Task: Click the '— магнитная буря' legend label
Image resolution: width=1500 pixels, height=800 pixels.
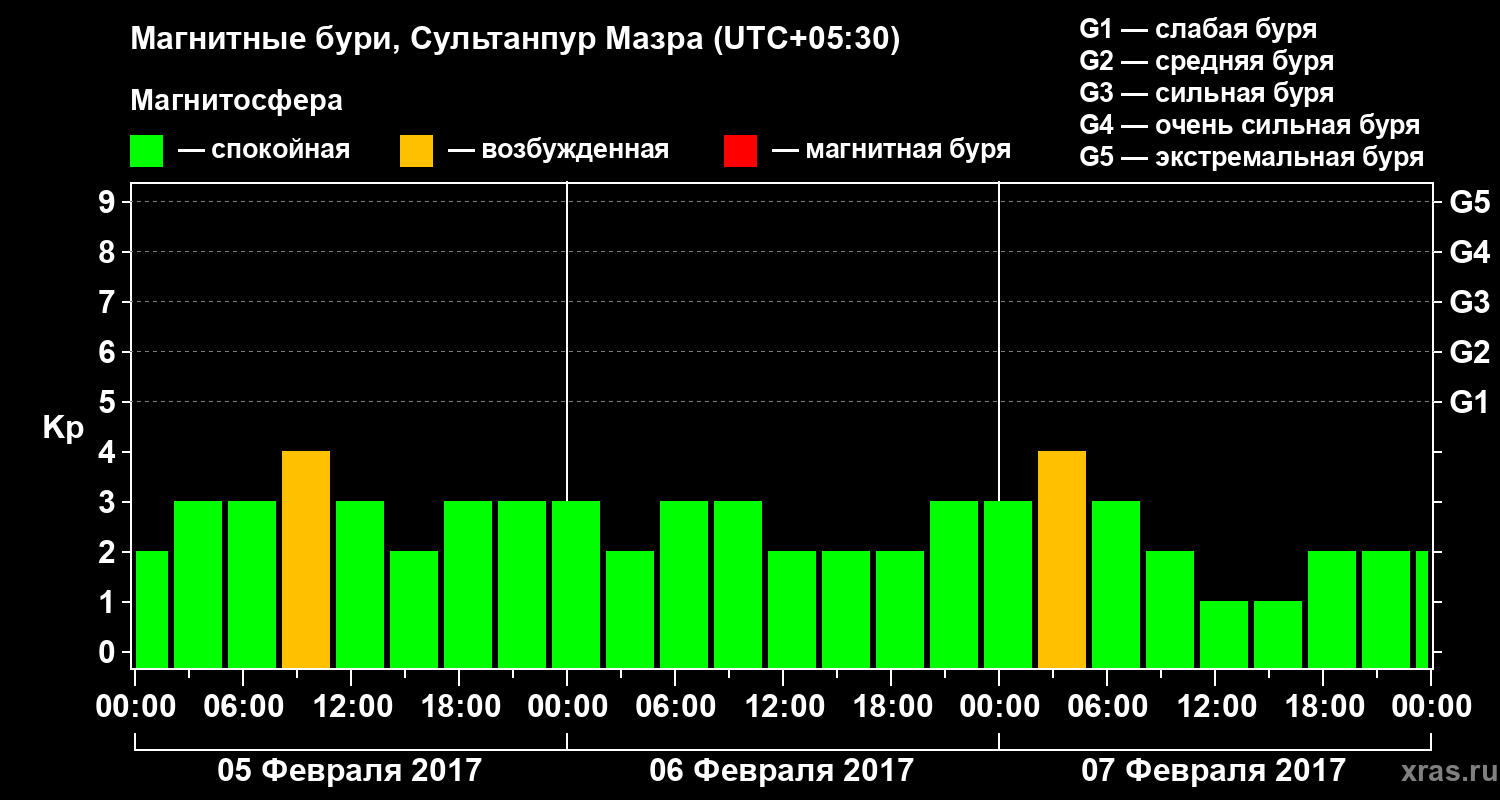Action: click(891, 151)
